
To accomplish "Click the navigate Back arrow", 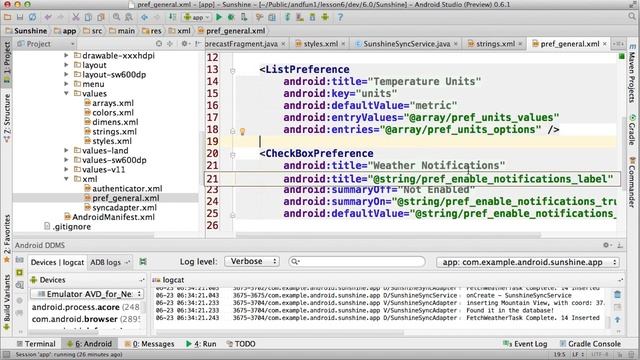I will (x=144, y=17).
